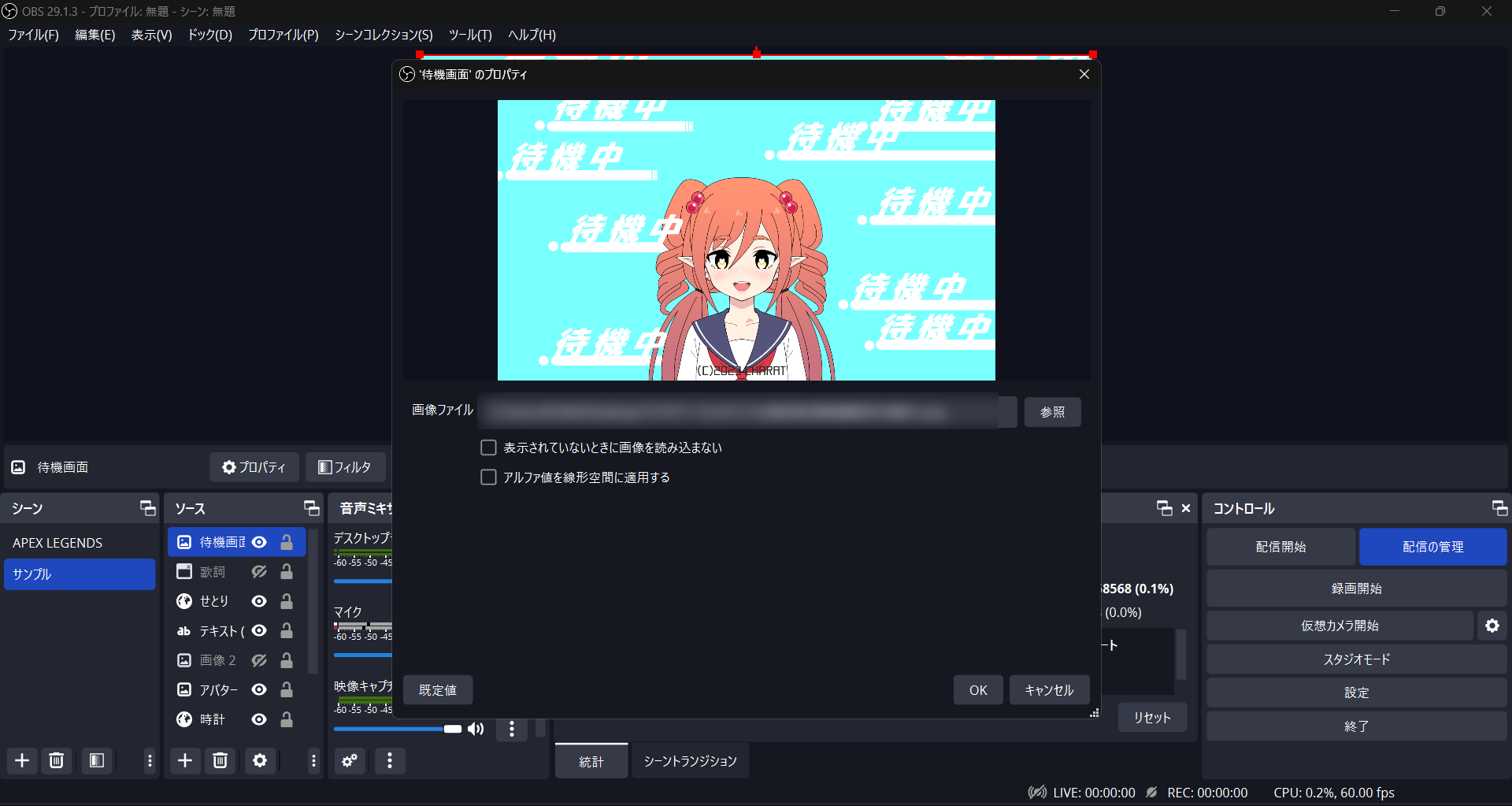1512x806 pixels.
Task: Hide the 待機画面 source with eye icon
Action: click(x=259, y=542)
